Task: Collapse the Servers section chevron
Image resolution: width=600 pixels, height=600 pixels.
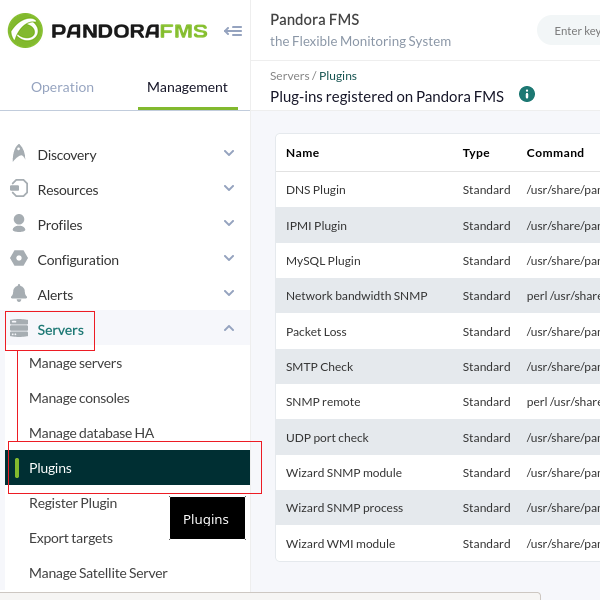Action: (229, 328)
